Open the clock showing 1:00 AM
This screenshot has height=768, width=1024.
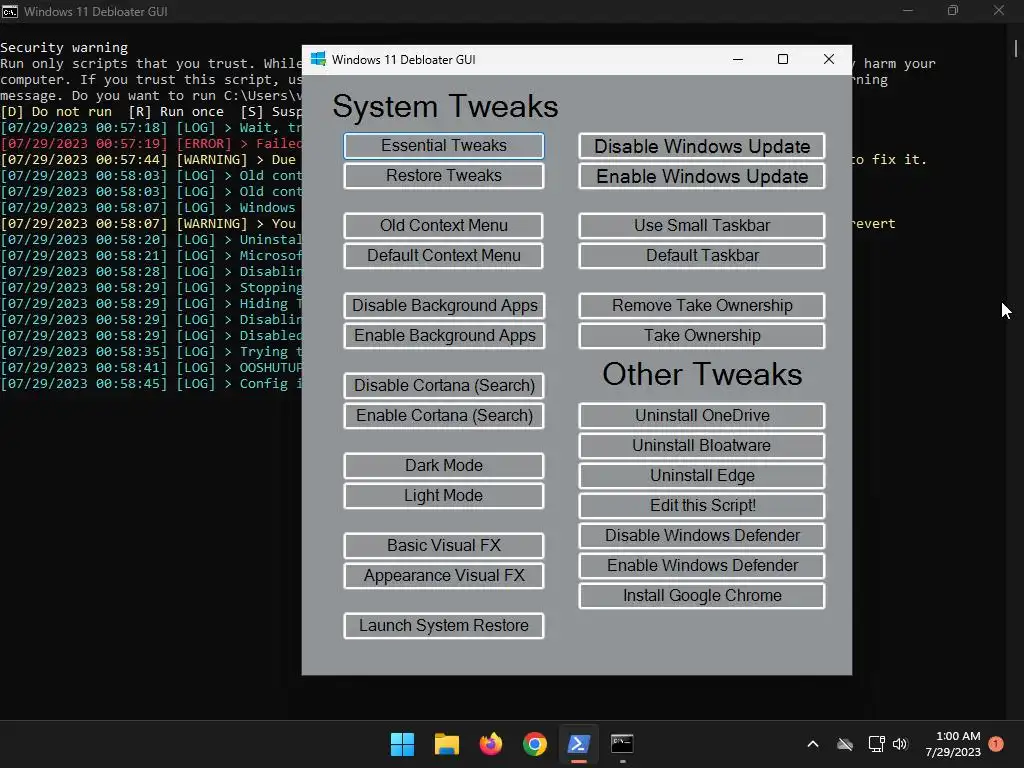coord(953,744)
